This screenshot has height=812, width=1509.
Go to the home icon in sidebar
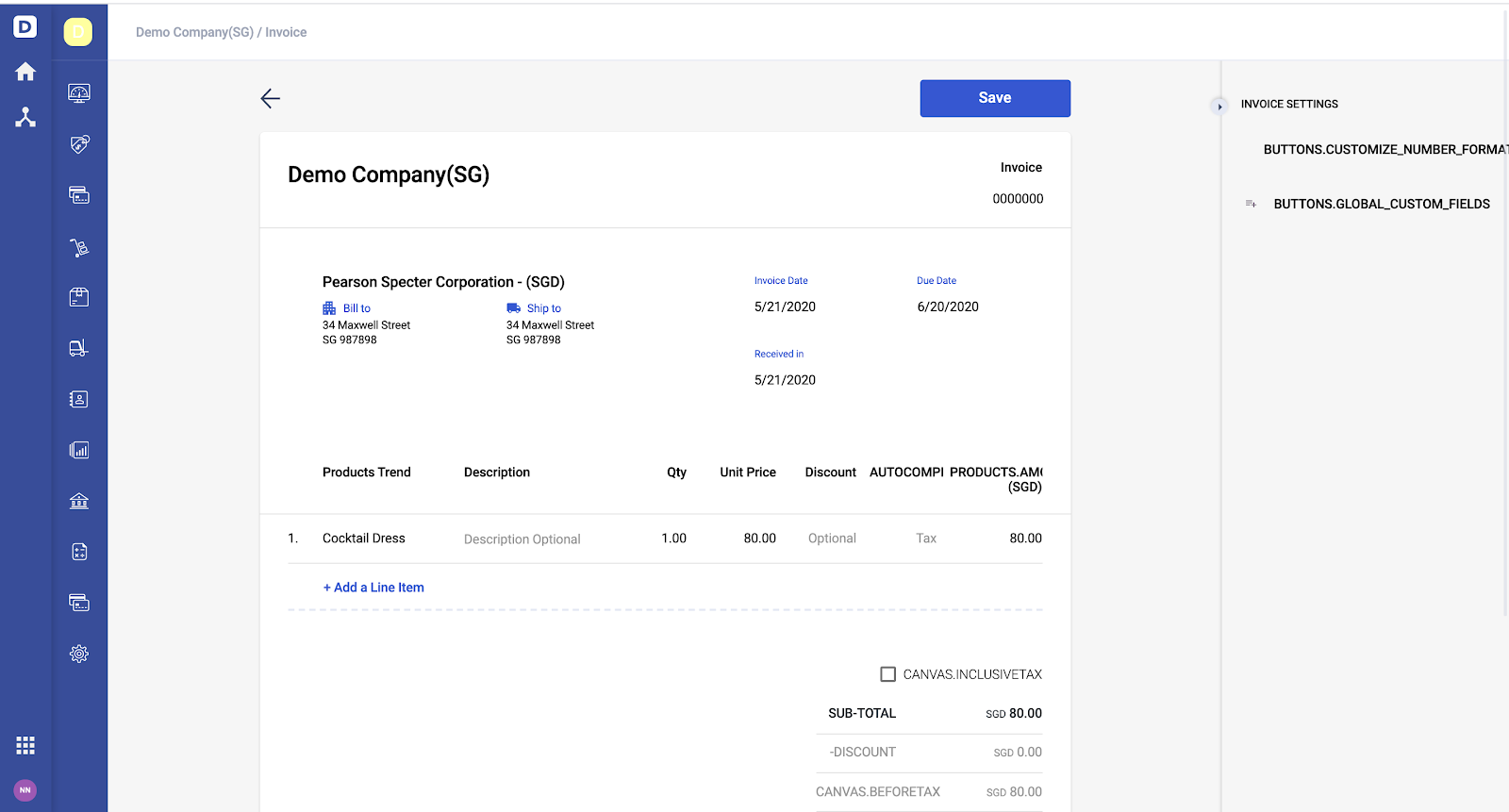pos(25,72)
